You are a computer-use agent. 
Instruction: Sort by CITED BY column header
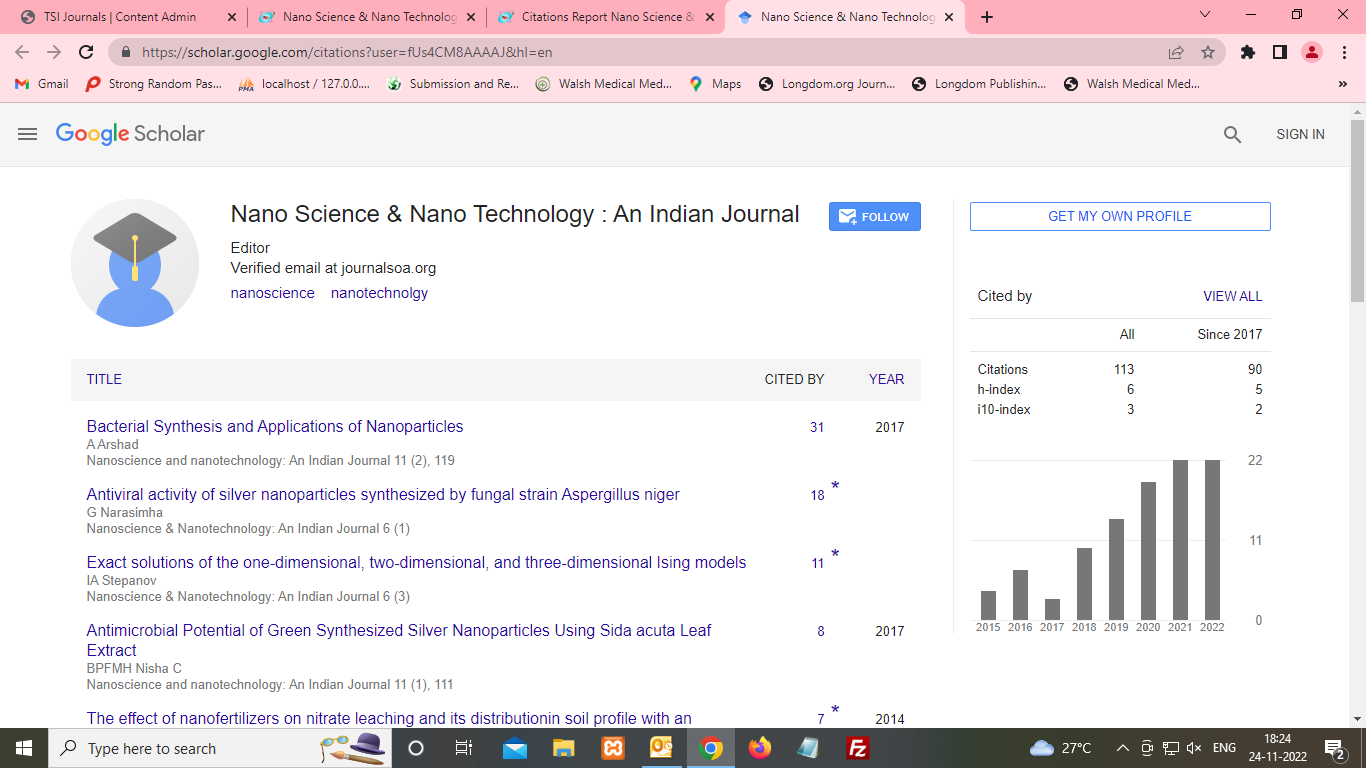tap(794, 379)
